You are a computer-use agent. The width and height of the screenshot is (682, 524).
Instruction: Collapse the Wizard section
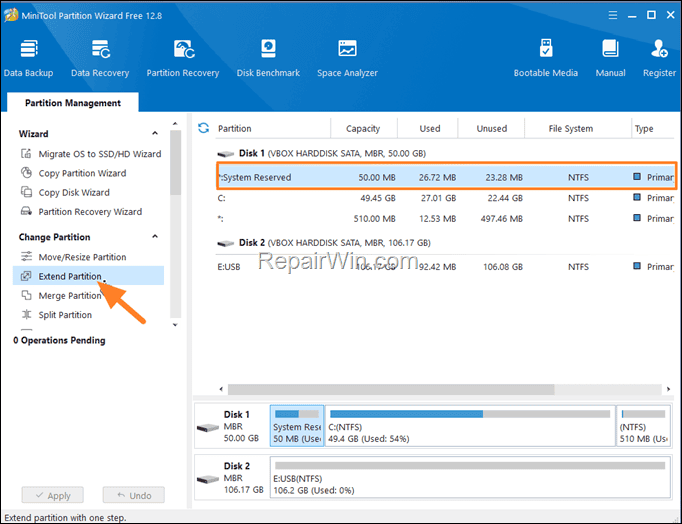[x=155, y=133]
